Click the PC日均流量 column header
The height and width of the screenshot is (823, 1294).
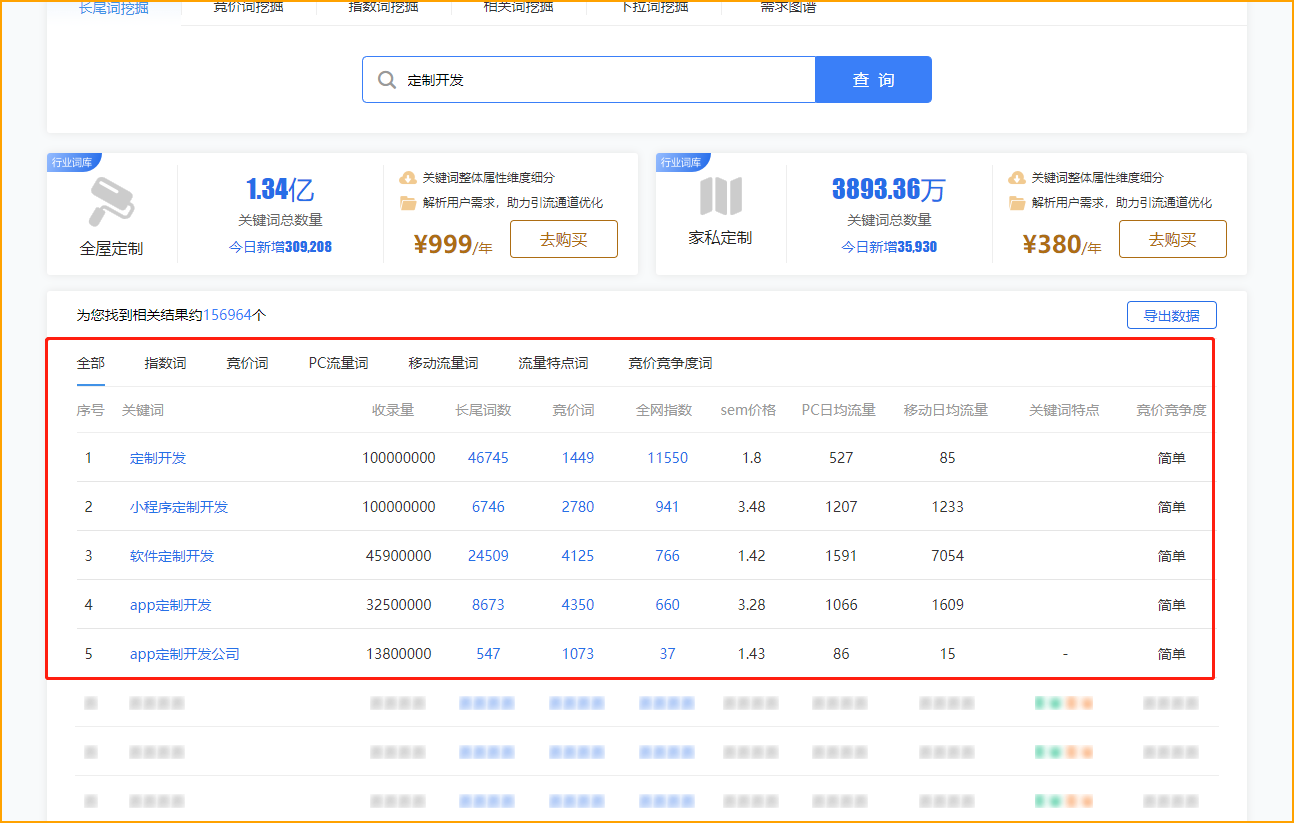coord(839,410)
